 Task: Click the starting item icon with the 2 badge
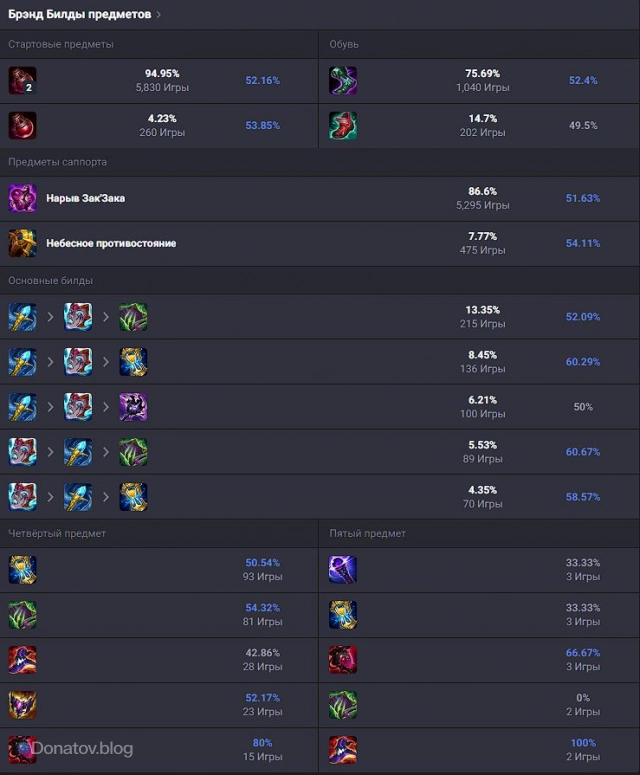click(x=22, y=81)
